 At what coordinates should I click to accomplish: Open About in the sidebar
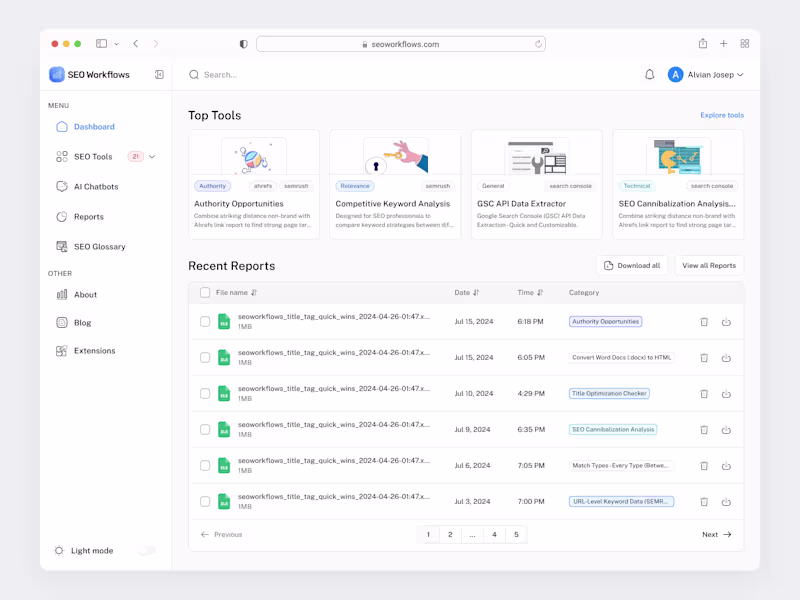tap(77, 294)
